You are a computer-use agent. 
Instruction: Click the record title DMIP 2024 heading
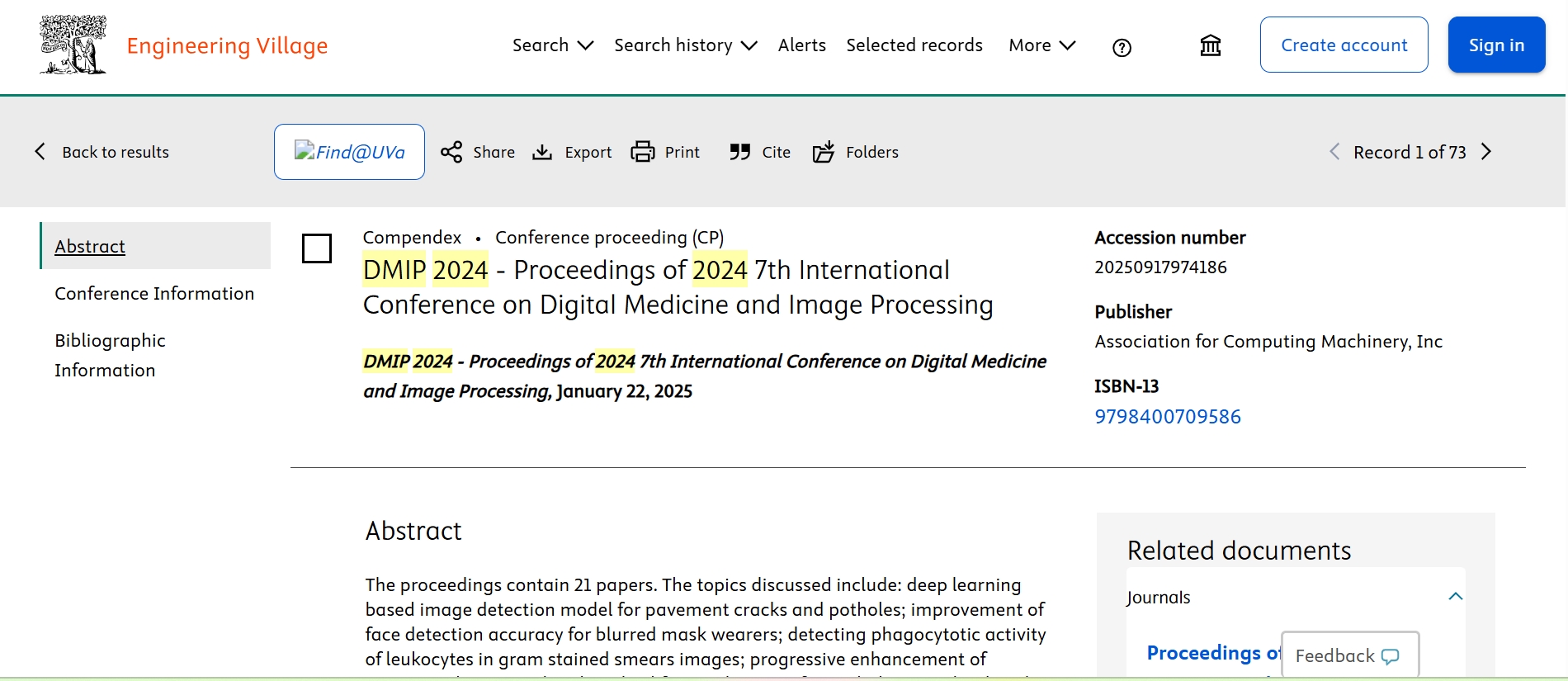point(678,287)
